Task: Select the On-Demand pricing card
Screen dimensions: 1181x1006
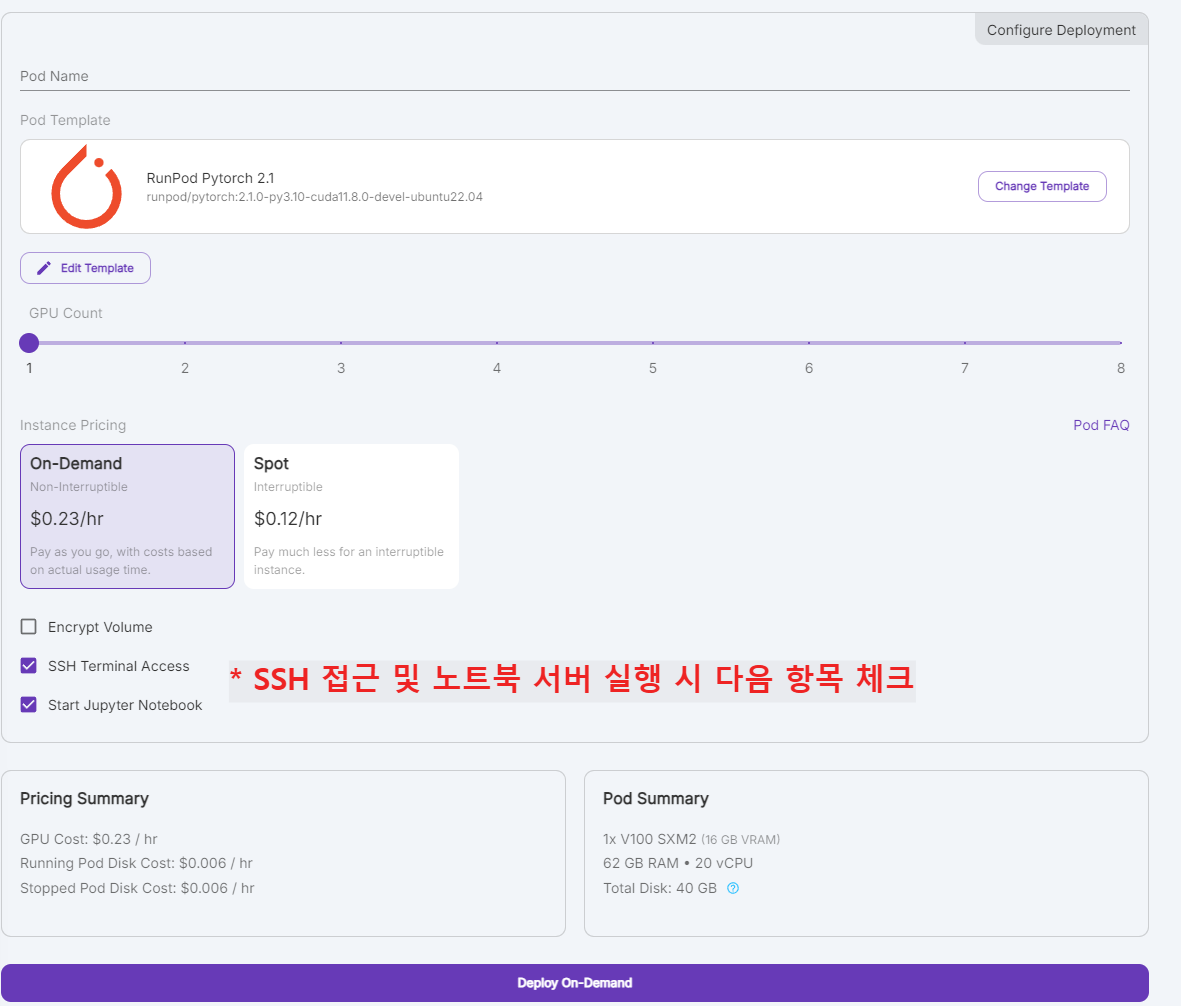Action: click(x=127, y=516)
